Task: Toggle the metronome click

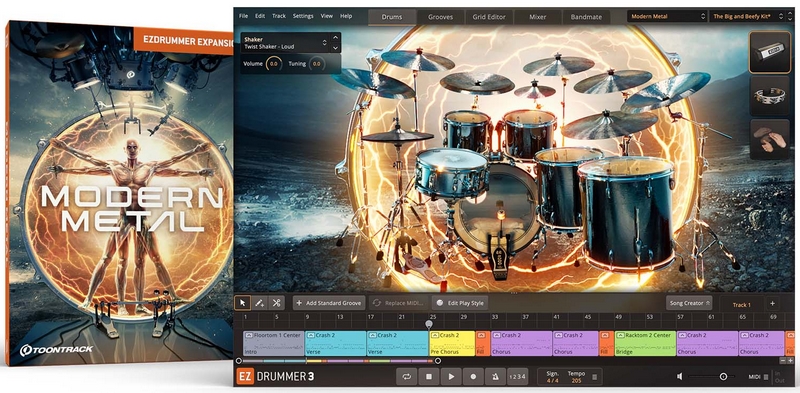Action: click(495, 377)
